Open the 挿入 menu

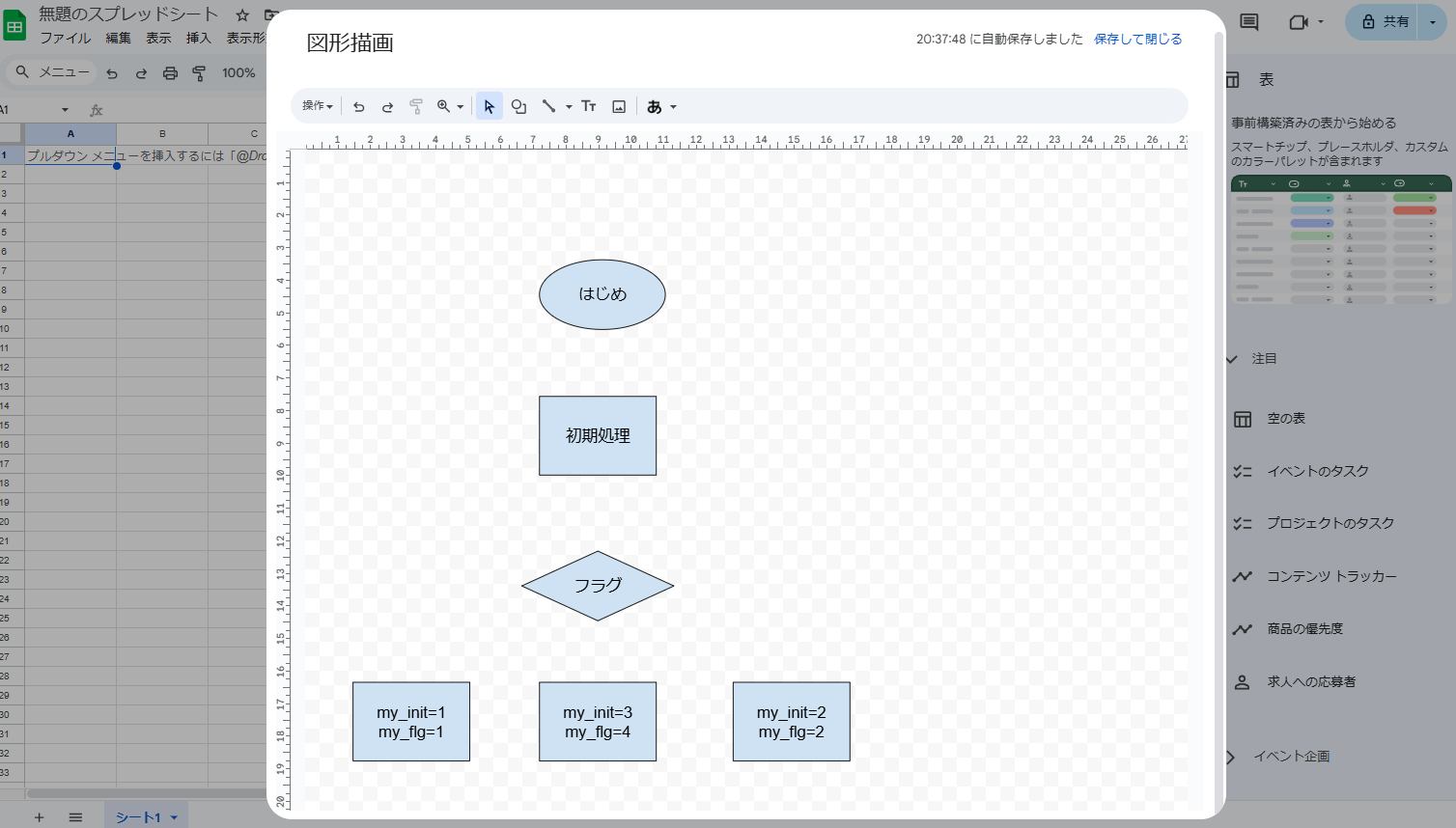click(x=199, y=38)
